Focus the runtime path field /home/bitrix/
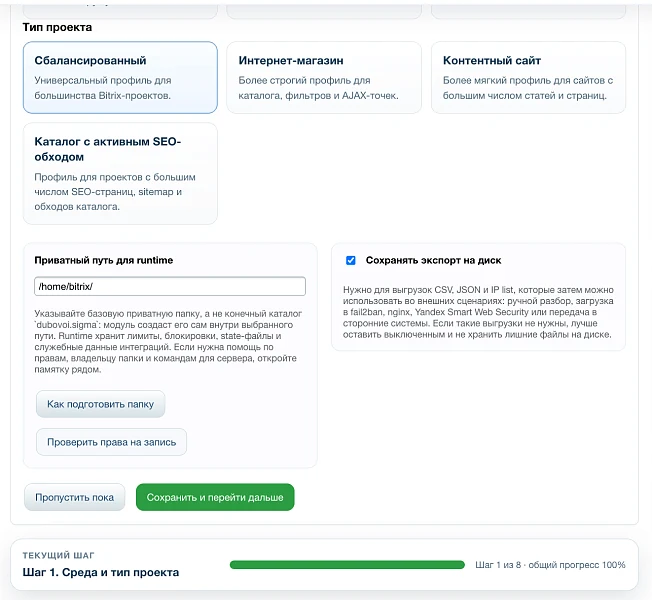Screen dimensions: 652x600 170,286
